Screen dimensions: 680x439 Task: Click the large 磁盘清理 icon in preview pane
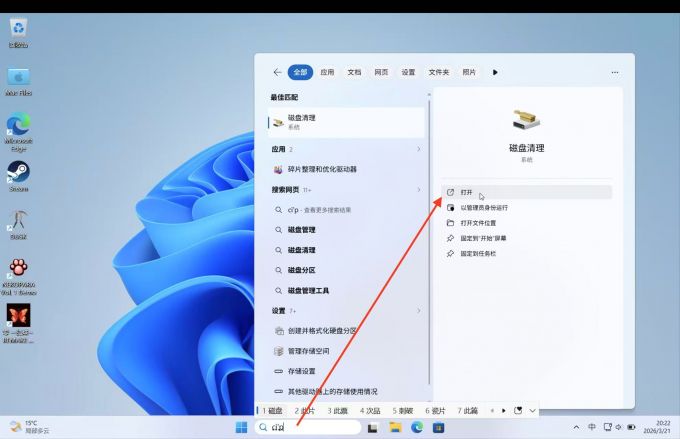point(526,120)
